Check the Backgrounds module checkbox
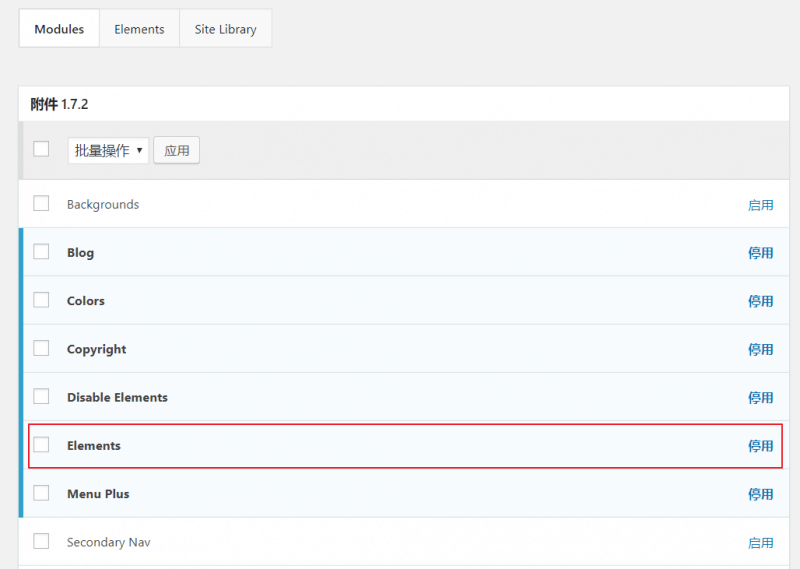The height and width of the screenshot is (569, 800). coord(41,204)
